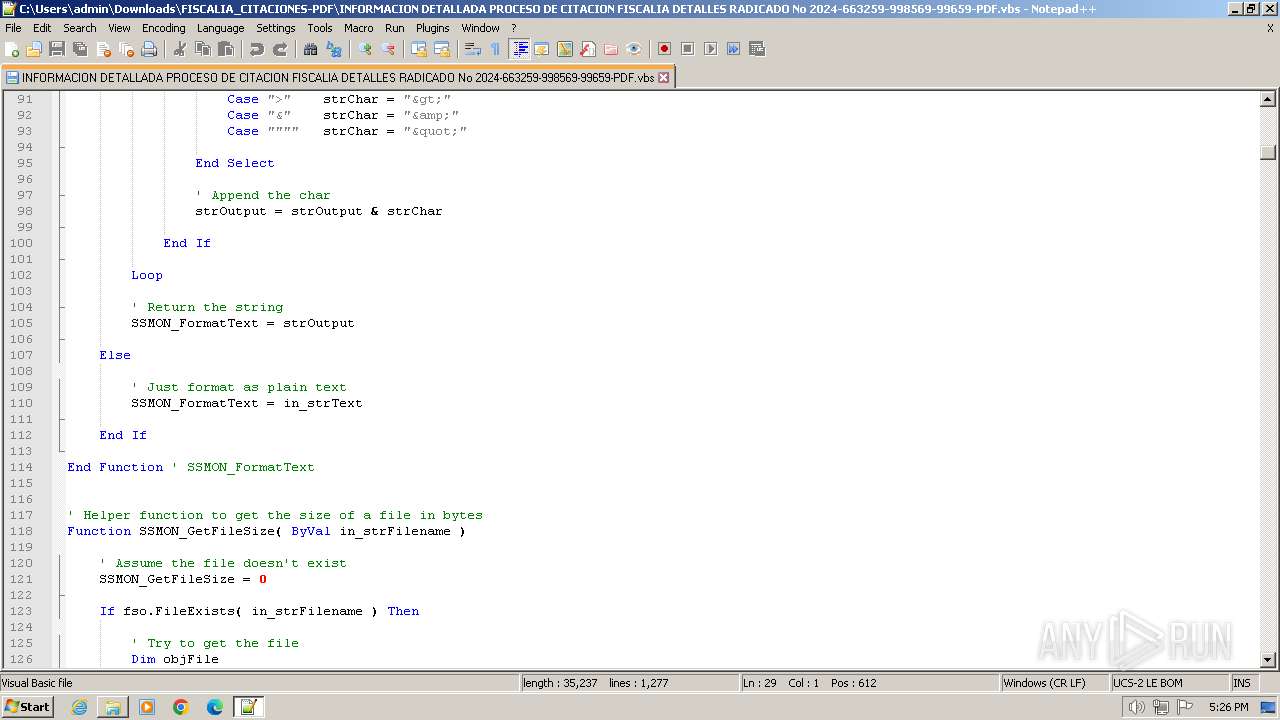Click the Close All toolbar icon
The image size is (1280, 720).
click(x=126, y=49)
